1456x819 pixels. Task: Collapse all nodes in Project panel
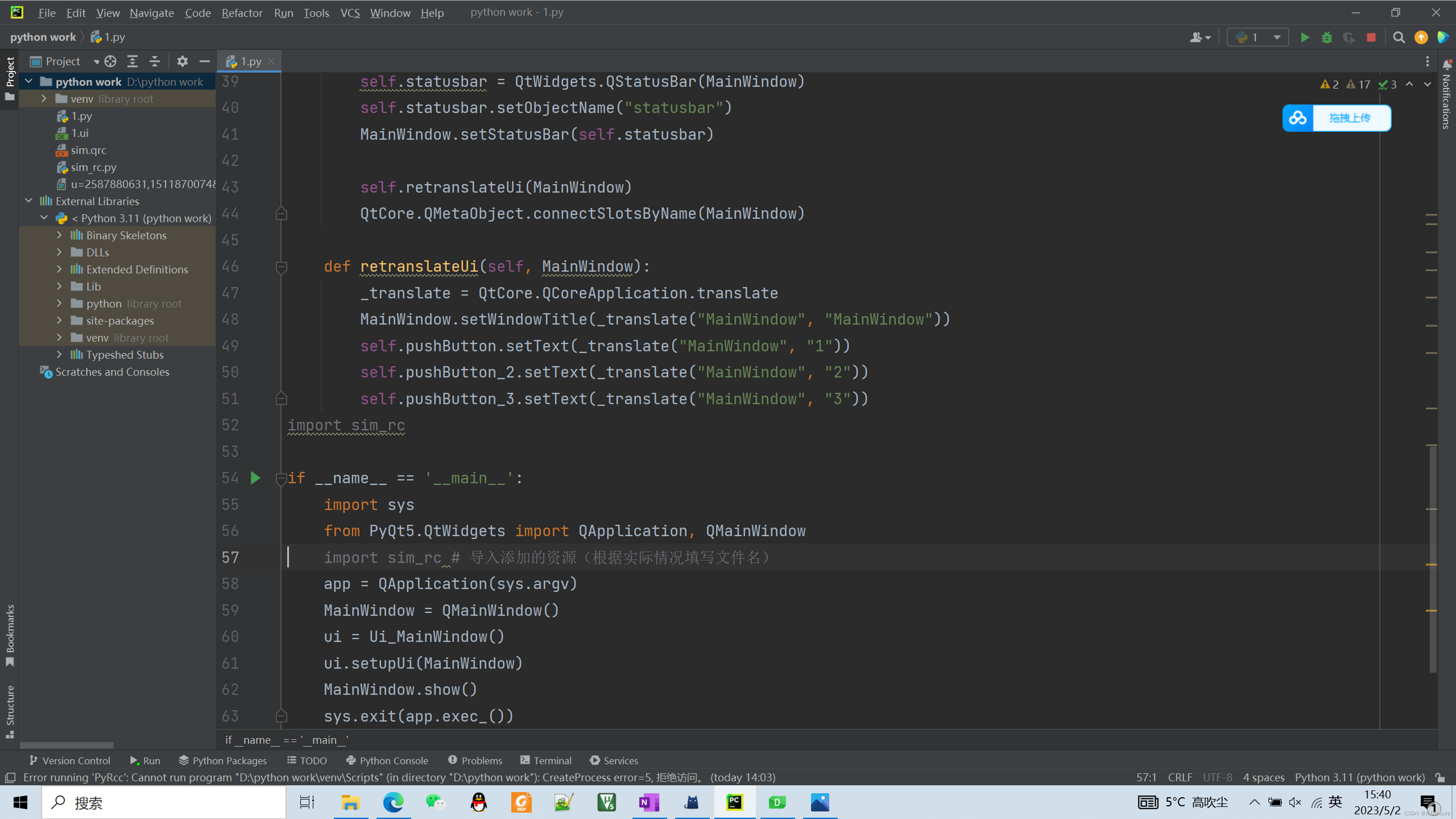point(154,61)
